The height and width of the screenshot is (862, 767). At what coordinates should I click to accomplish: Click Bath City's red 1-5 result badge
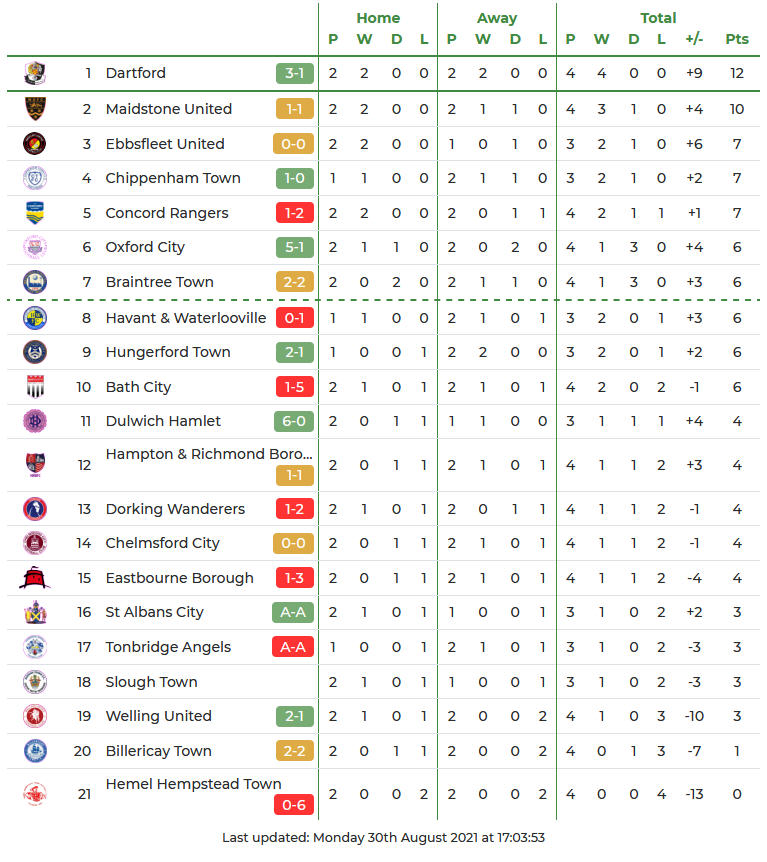coord(294,387)
